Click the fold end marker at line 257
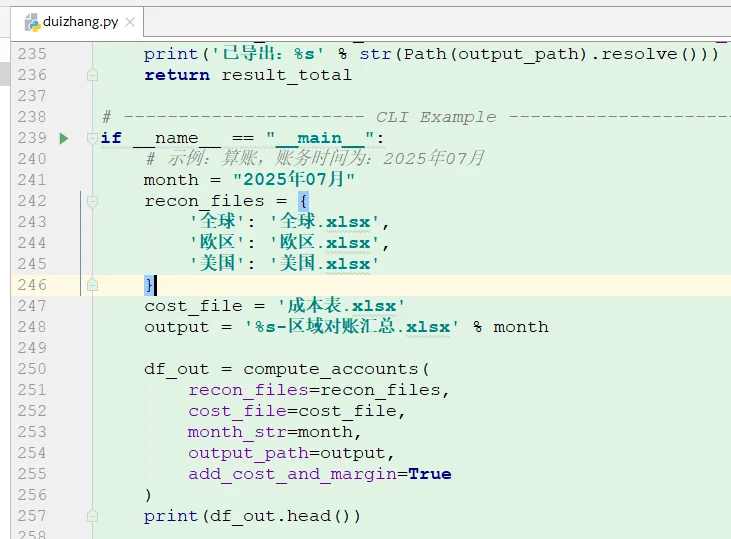This screenshot has width=731, height=539. 92,516
